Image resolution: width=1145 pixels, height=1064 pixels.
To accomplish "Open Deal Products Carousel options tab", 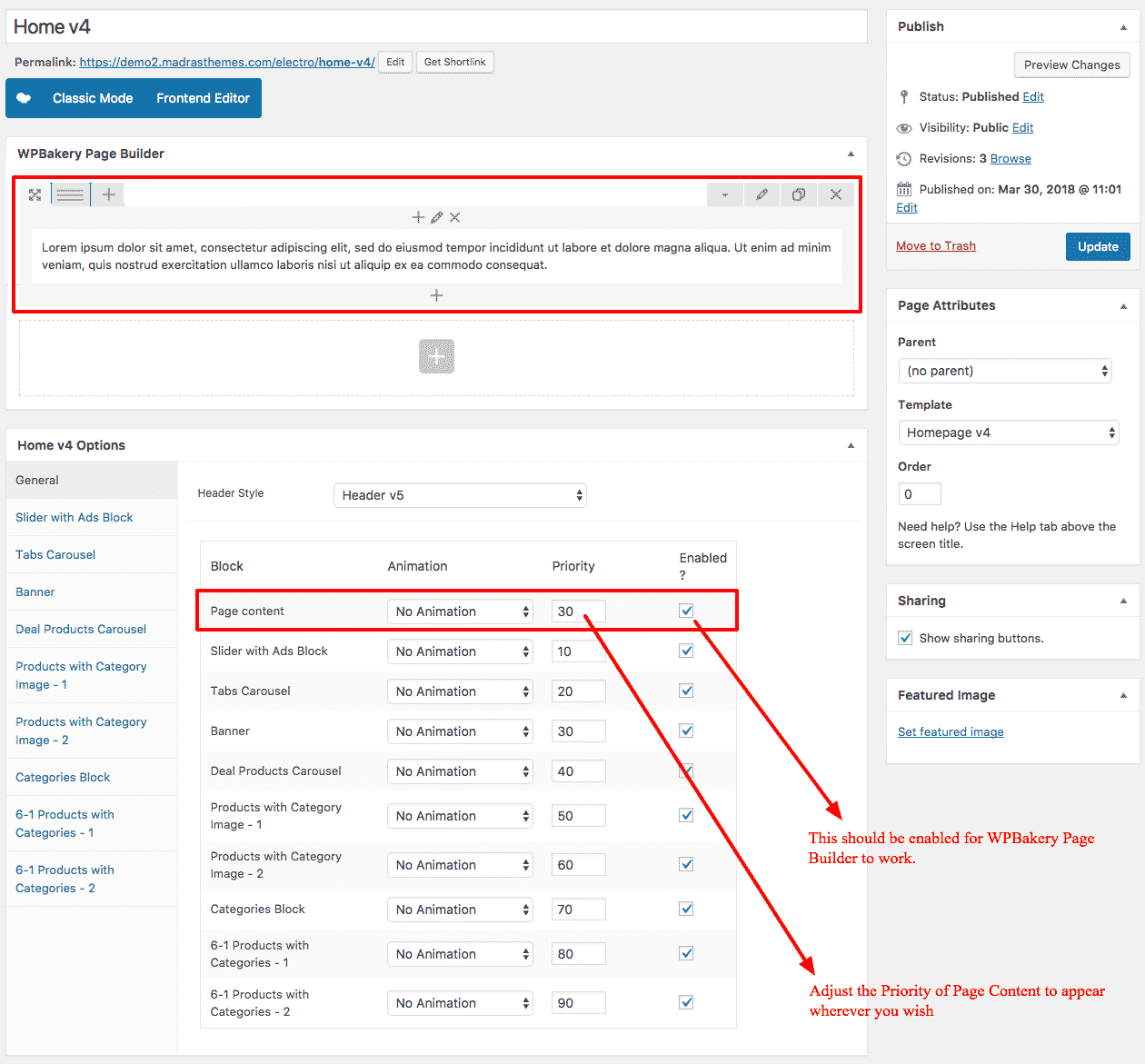I will tap(92, 629).
